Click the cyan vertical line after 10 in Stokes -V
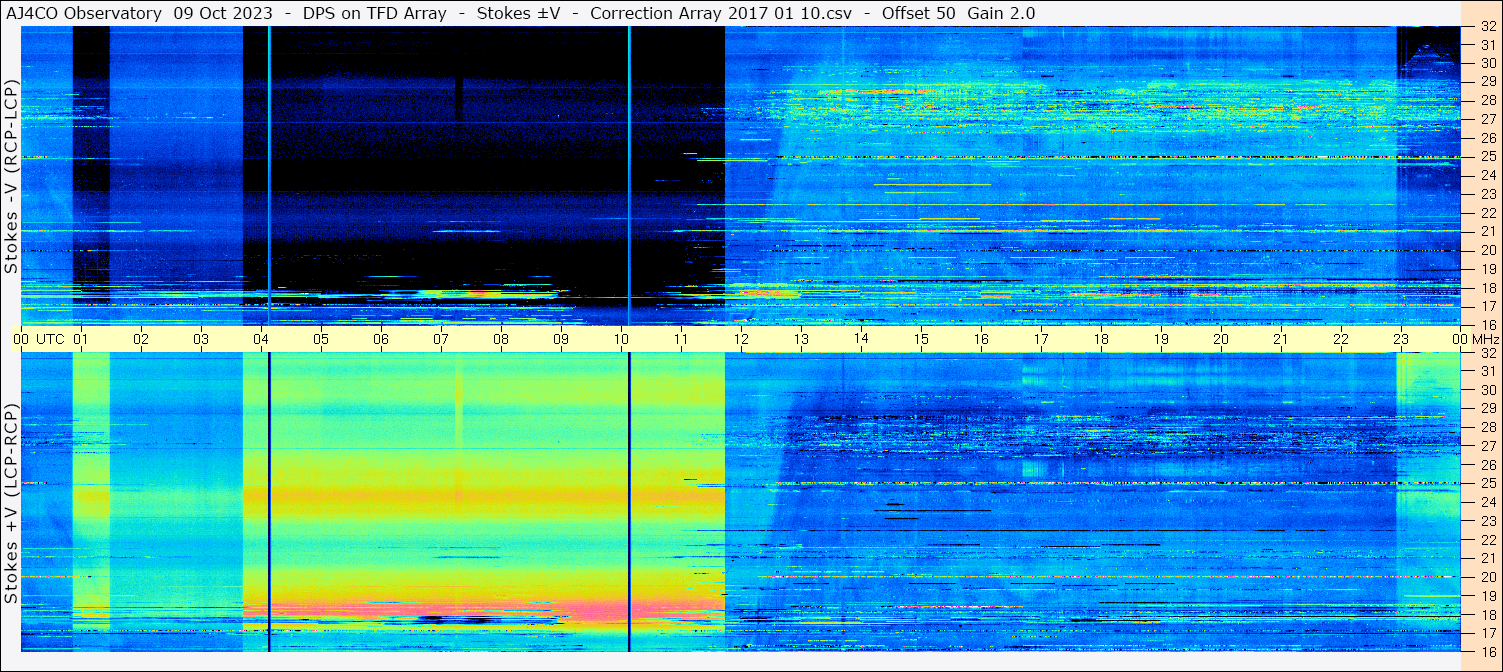This screenshot has width=1503, height=672. 629,175
